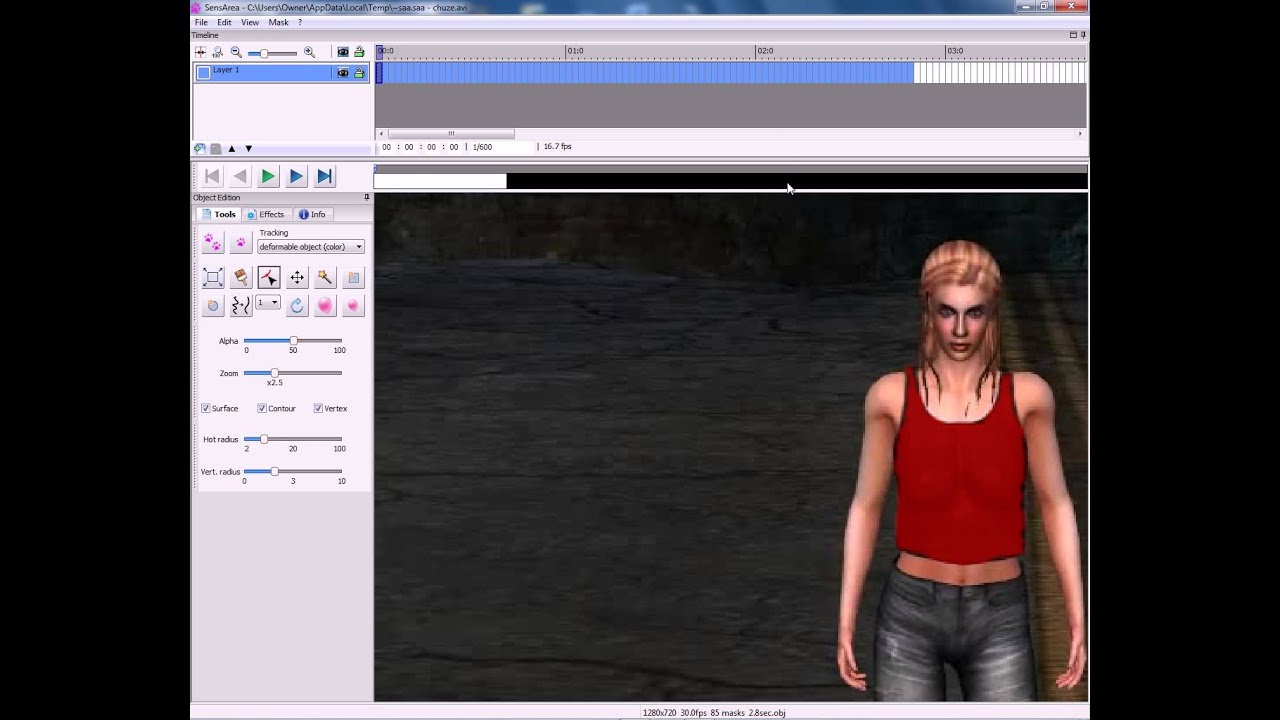
Task: Pin the Object Edition panel
Action: coord(366,198)
